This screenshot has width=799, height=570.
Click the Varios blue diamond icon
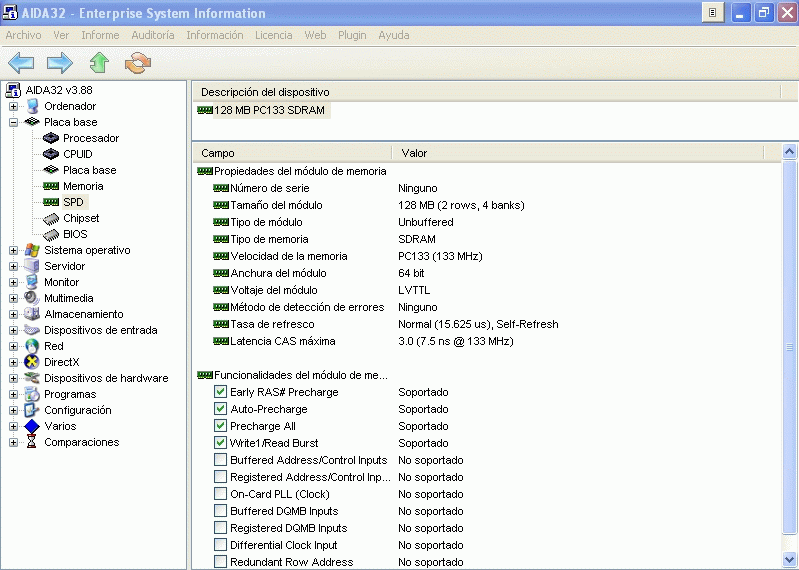pyautogui.click(x=32, y=426)
